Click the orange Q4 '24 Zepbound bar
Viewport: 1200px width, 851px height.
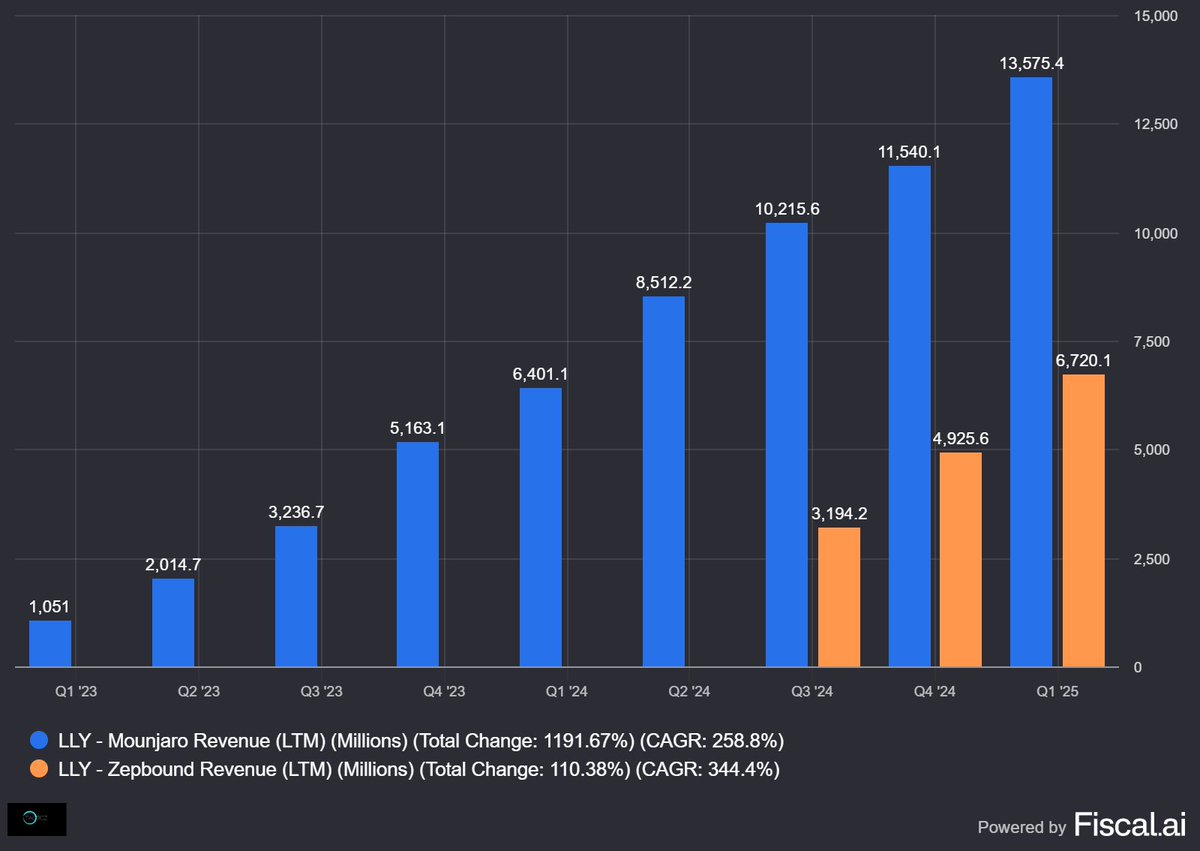point(961,560)
